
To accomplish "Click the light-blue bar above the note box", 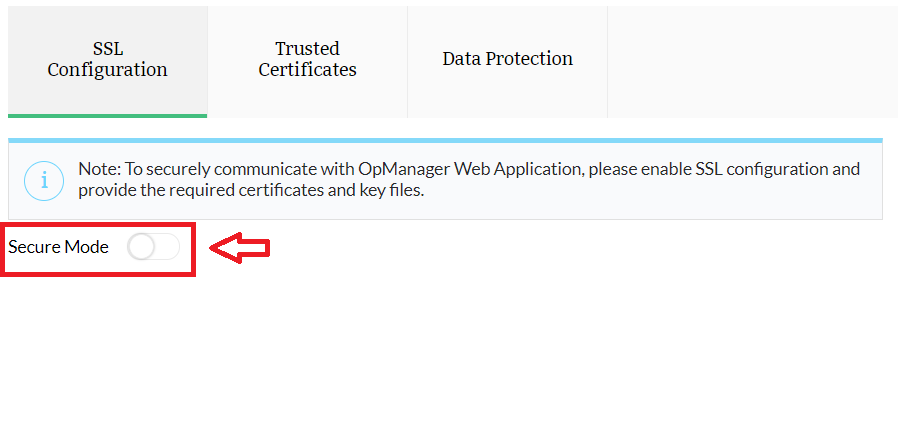I will [x=445, y=140].
